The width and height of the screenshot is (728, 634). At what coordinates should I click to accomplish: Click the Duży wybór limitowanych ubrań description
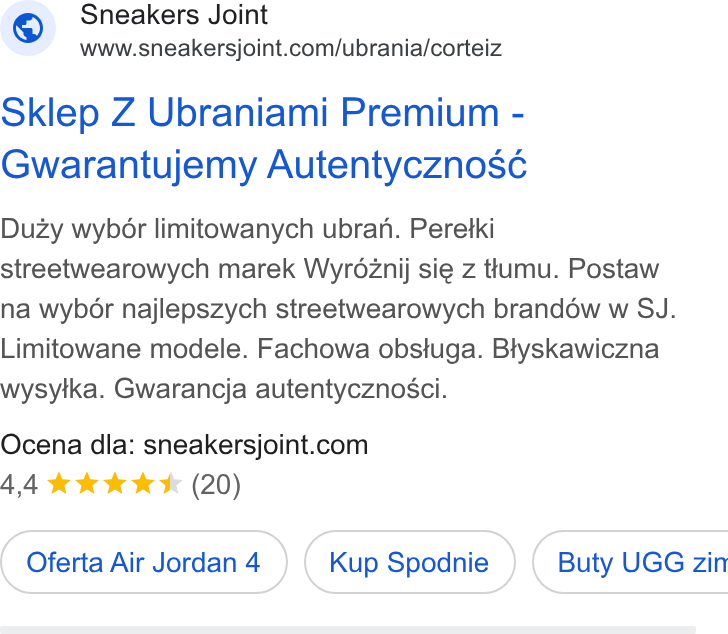(200, 229)
